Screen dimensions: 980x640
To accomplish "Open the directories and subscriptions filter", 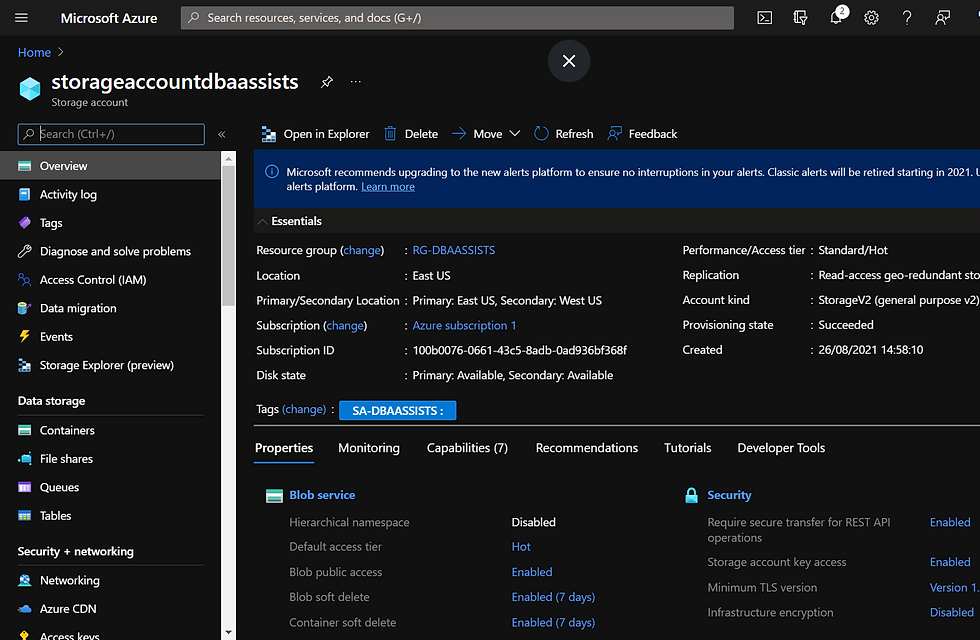I will 800,18.
